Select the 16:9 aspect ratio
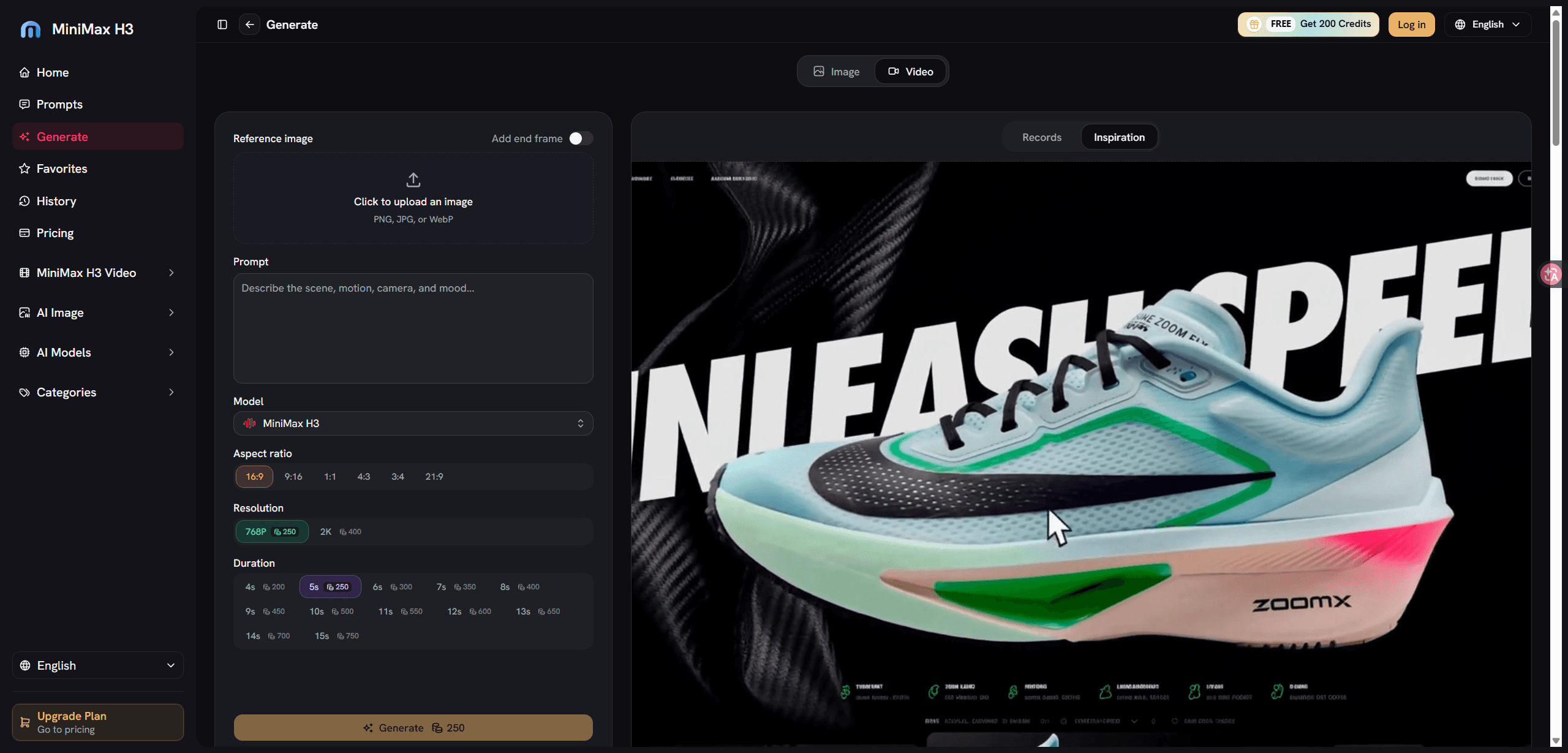 tap(255, 477)
